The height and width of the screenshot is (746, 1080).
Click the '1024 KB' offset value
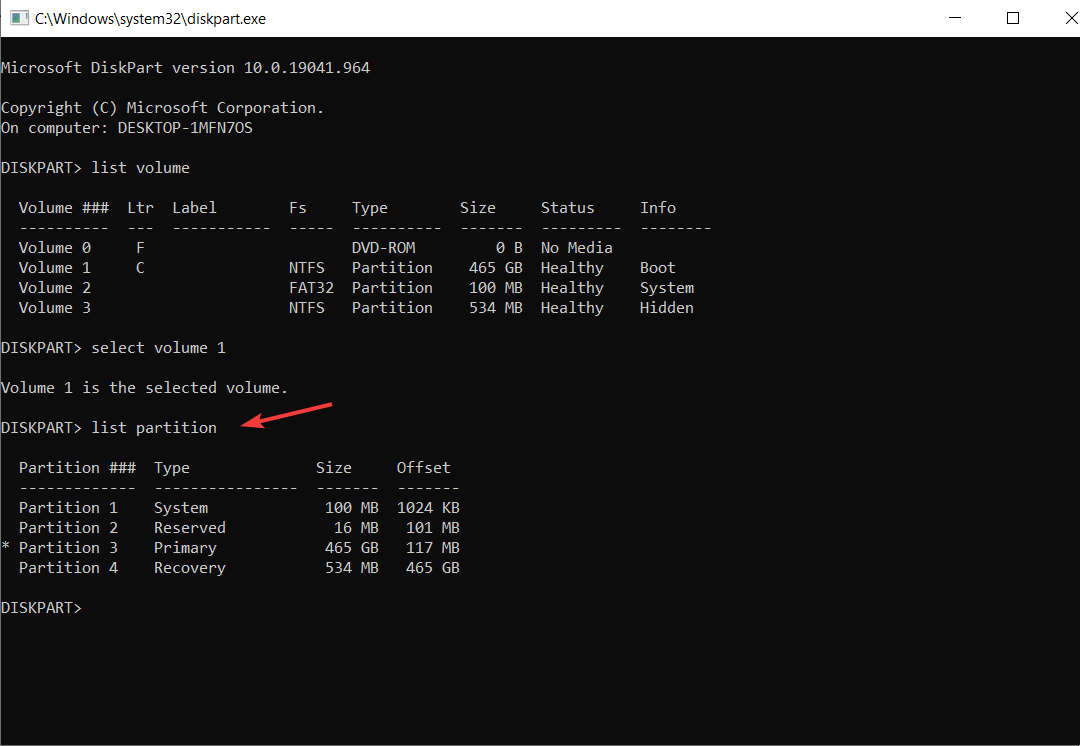[x=428, y=507]
